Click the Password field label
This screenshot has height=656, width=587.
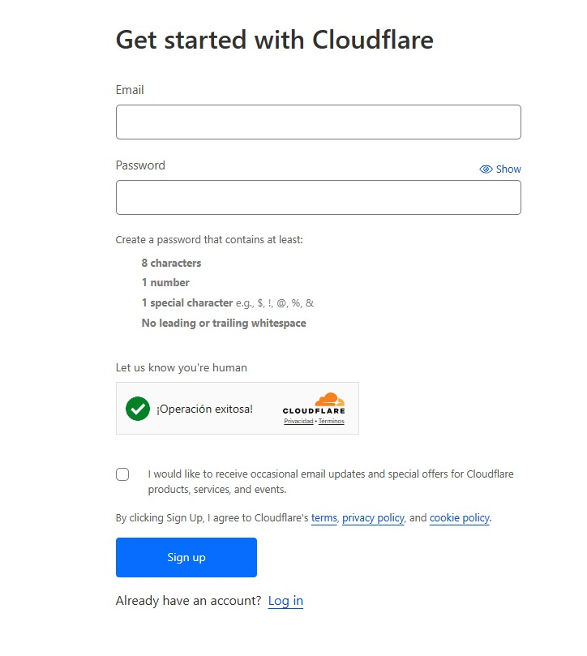[x=141, y=165]
